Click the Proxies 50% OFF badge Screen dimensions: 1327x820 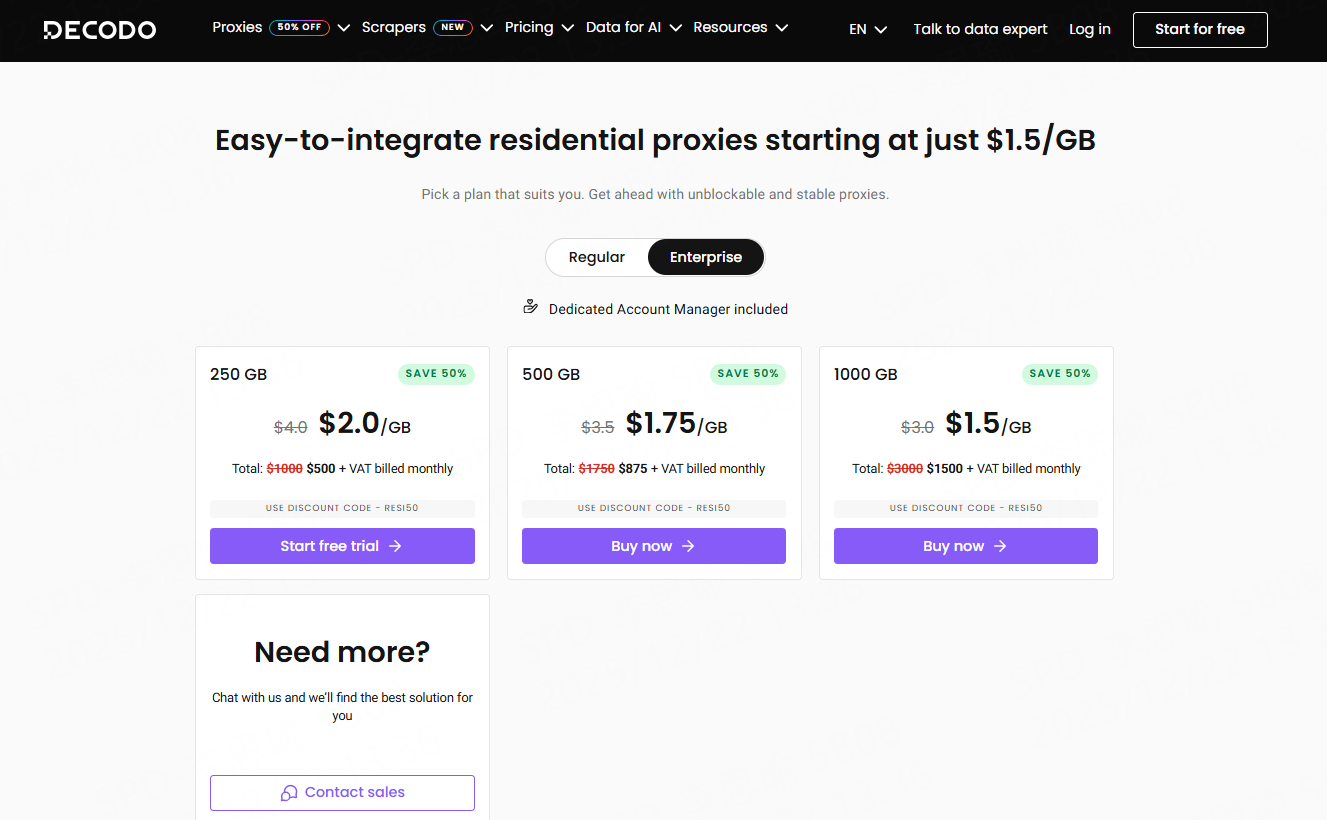(x=299, y=28)
